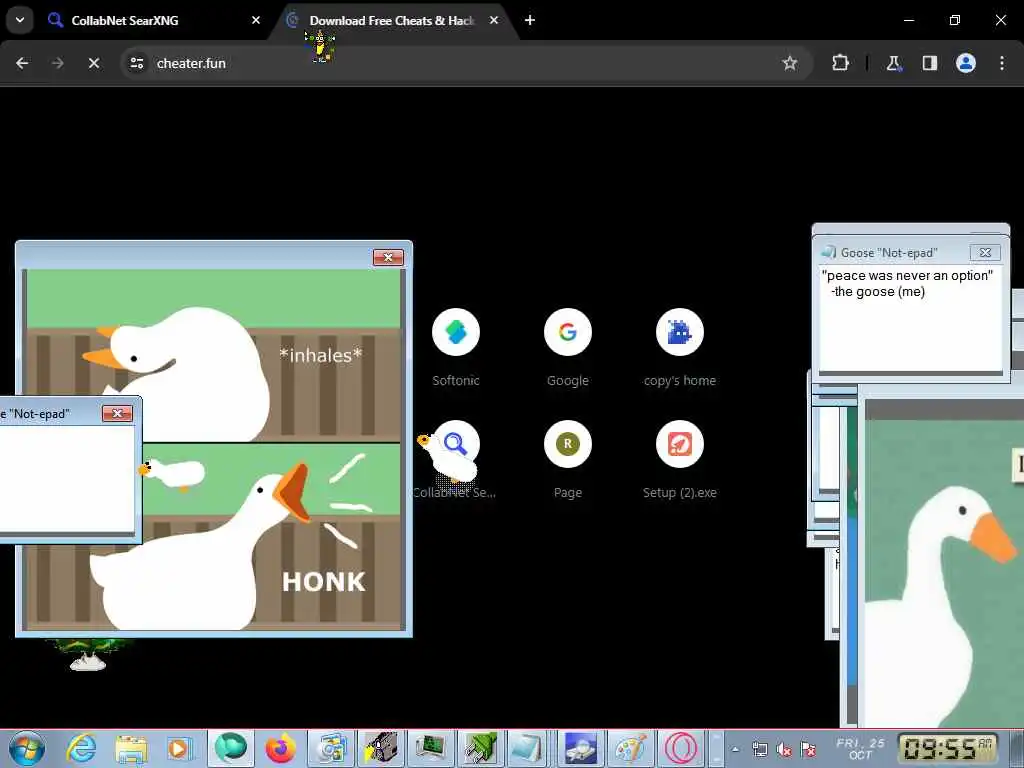Go back to the previous page
Screen dimensions: 1024x768
point(22,63)
